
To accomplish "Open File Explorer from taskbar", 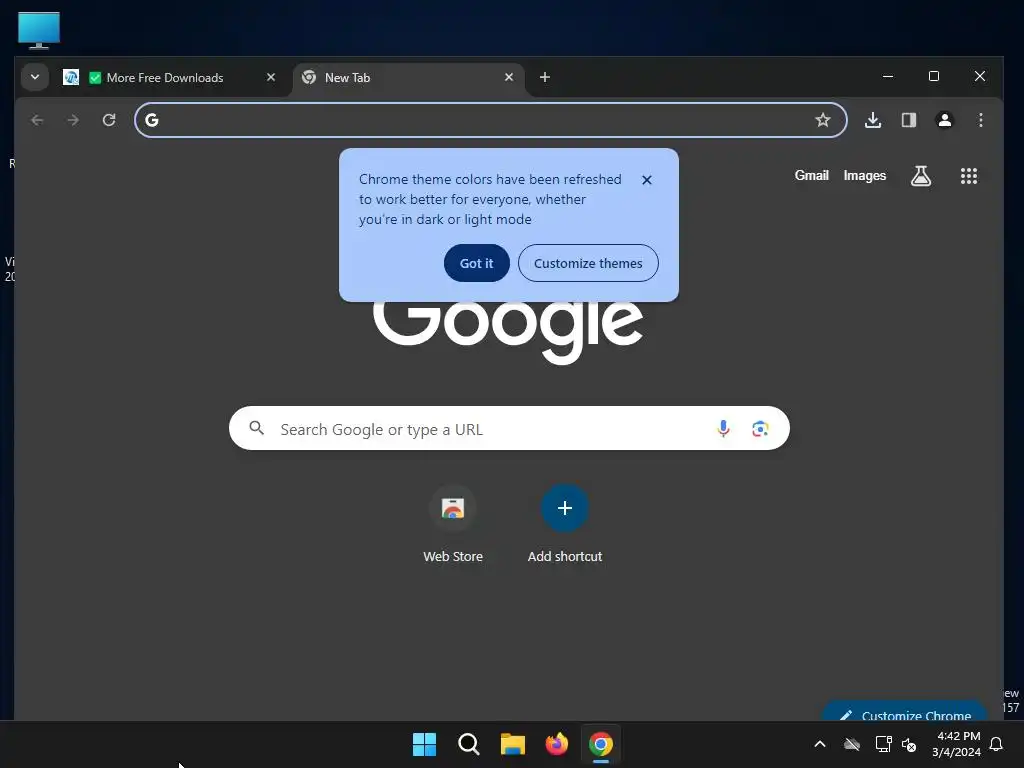I will coord(513,744).
